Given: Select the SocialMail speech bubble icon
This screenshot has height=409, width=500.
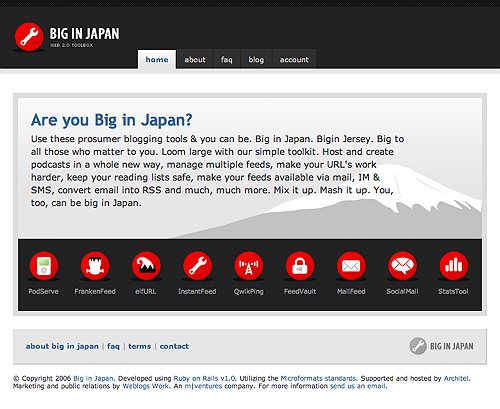Looking at the screenshot, I should click(402, 266).
